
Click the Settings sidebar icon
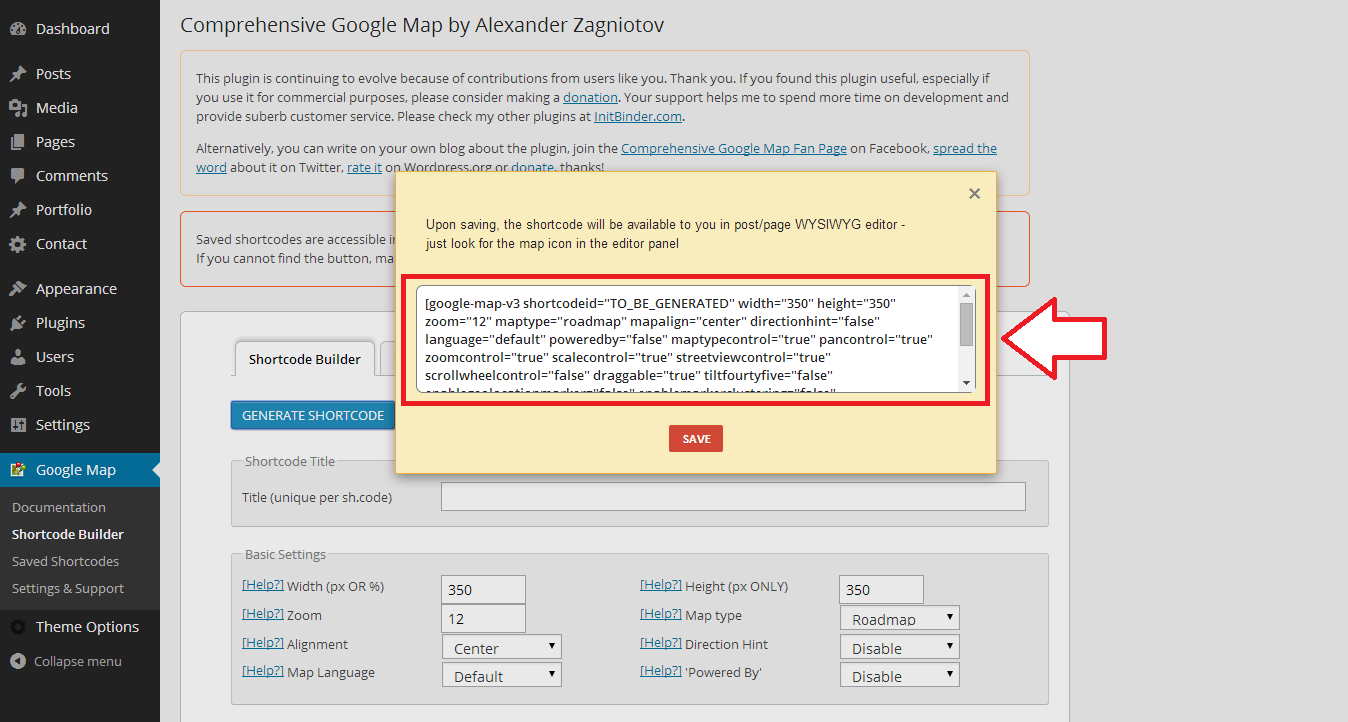point(18,425)
